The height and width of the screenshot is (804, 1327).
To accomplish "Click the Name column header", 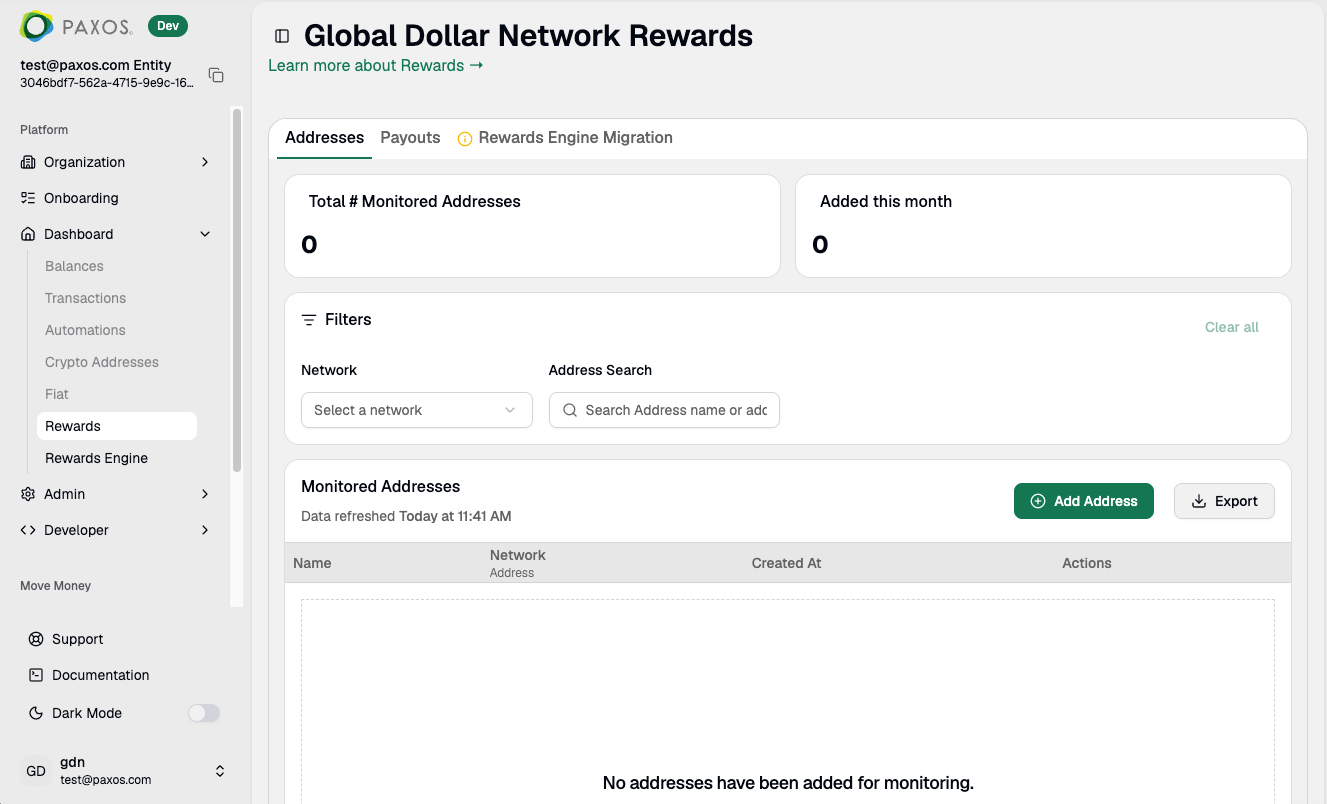I will pyautogui.click(x=312, y=563).
